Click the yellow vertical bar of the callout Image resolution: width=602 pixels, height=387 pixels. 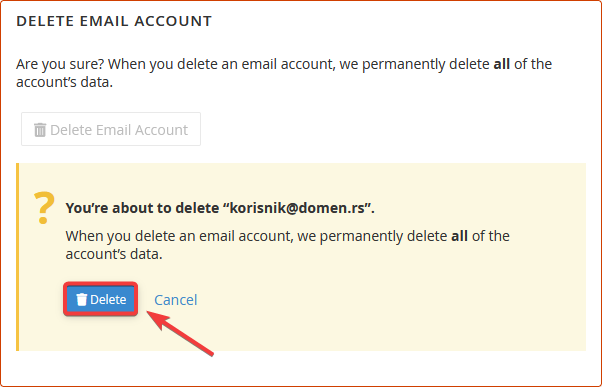[17, 257]
